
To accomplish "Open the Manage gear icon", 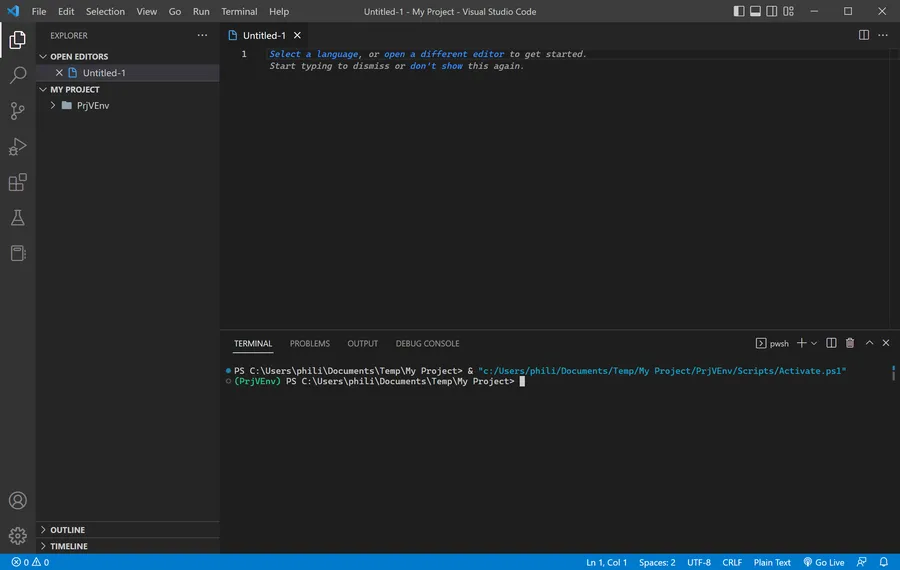I will tap(17, 536).
